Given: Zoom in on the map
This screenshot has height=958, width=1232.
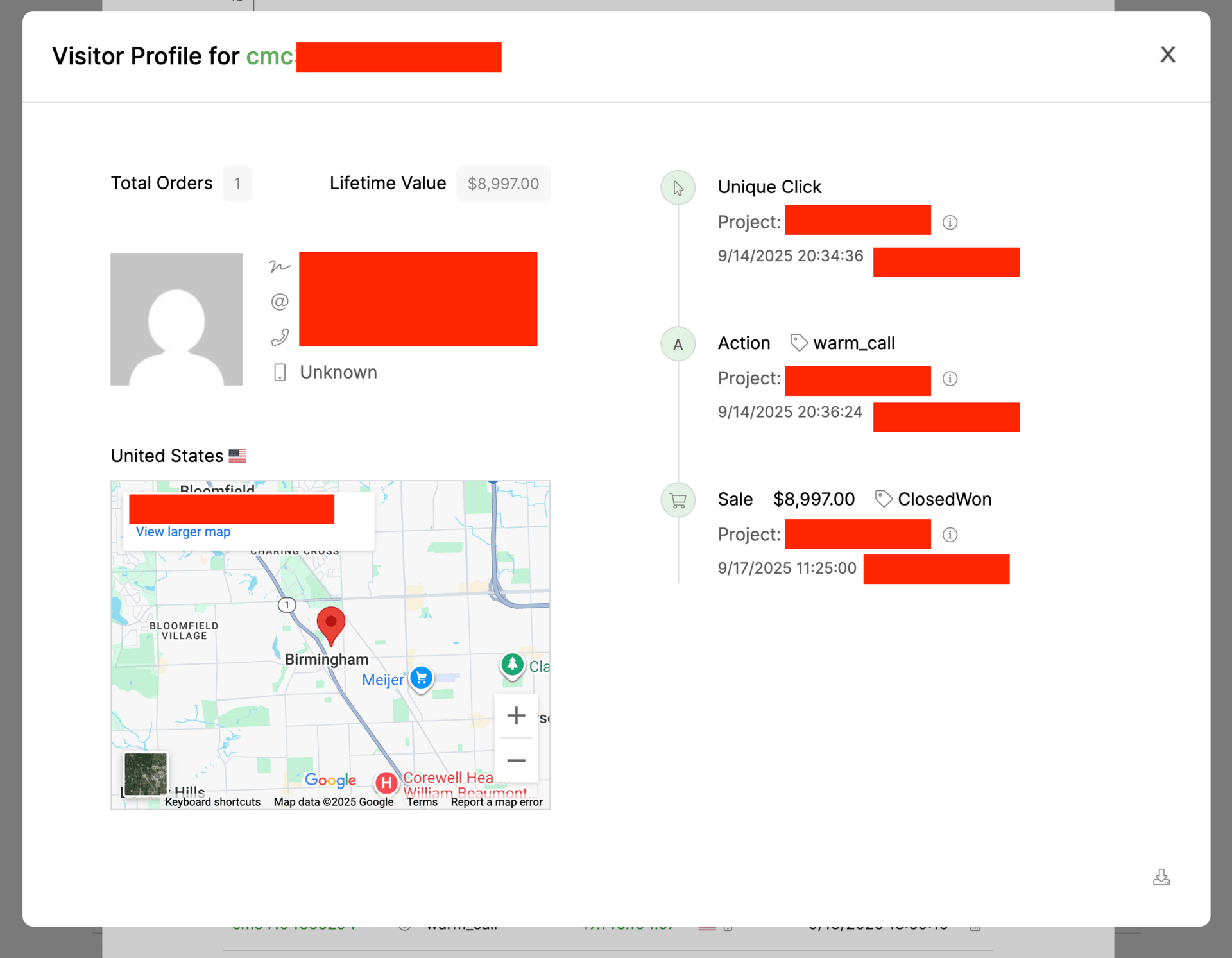Looking at the screenshot, I should pyautogui.click(x=516, y=715).
